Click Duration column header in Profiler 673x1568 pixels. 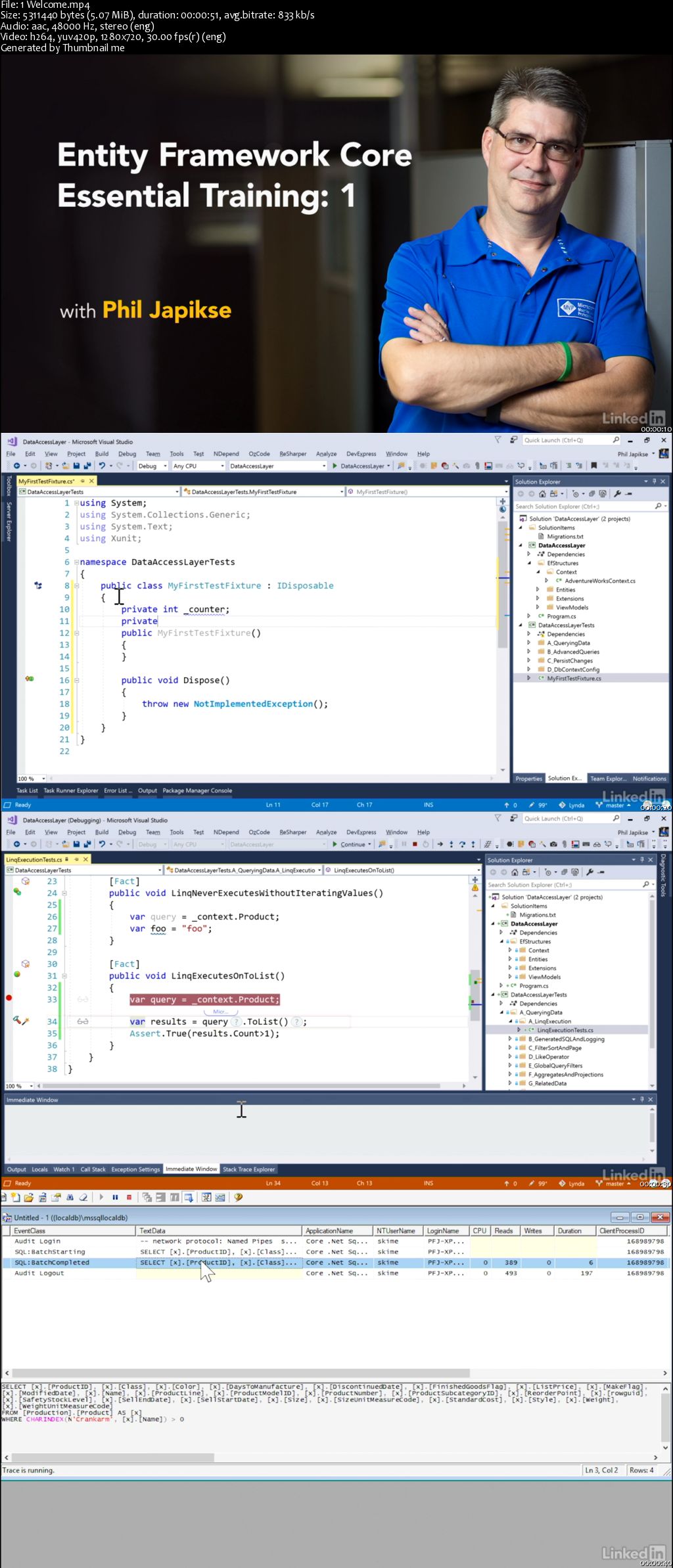pyautogui.click(x=574, y=1230)
